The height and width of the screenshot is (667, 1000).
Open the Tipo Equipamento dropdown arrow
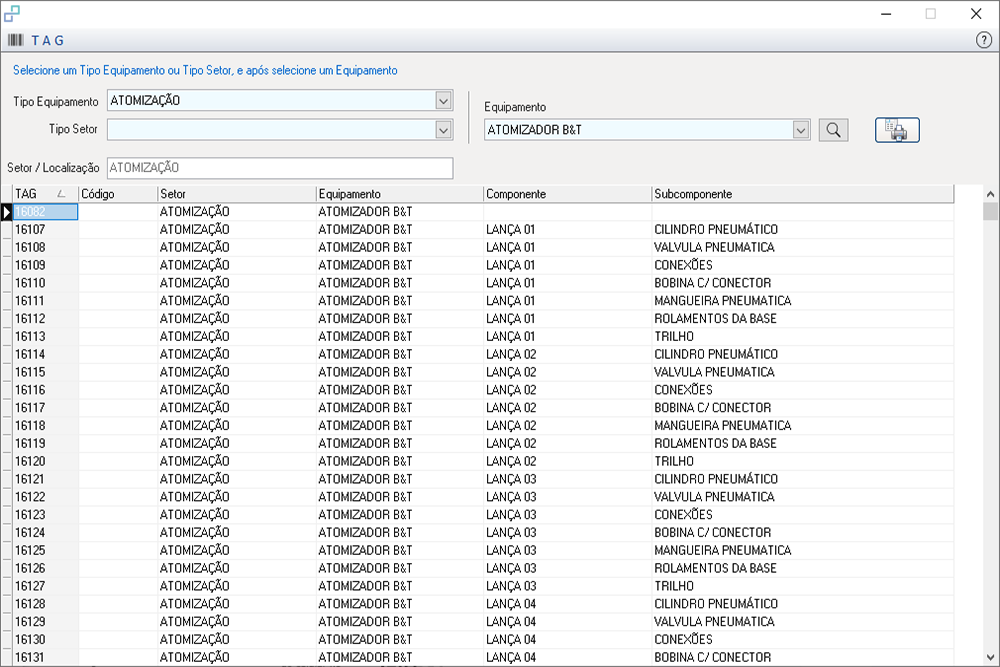[443, 101]
